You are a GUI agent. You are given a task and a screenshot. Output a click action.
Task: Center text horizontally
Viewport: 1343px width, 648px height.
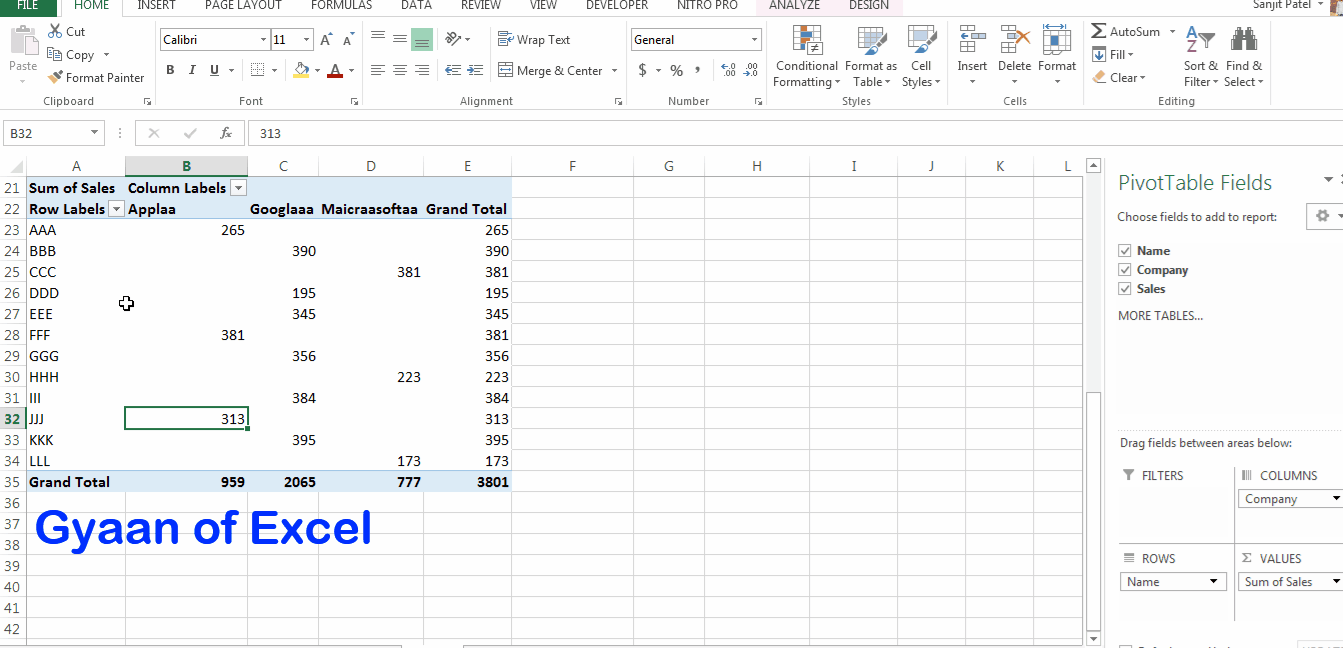pyautogui.click(x=400, y=70)
